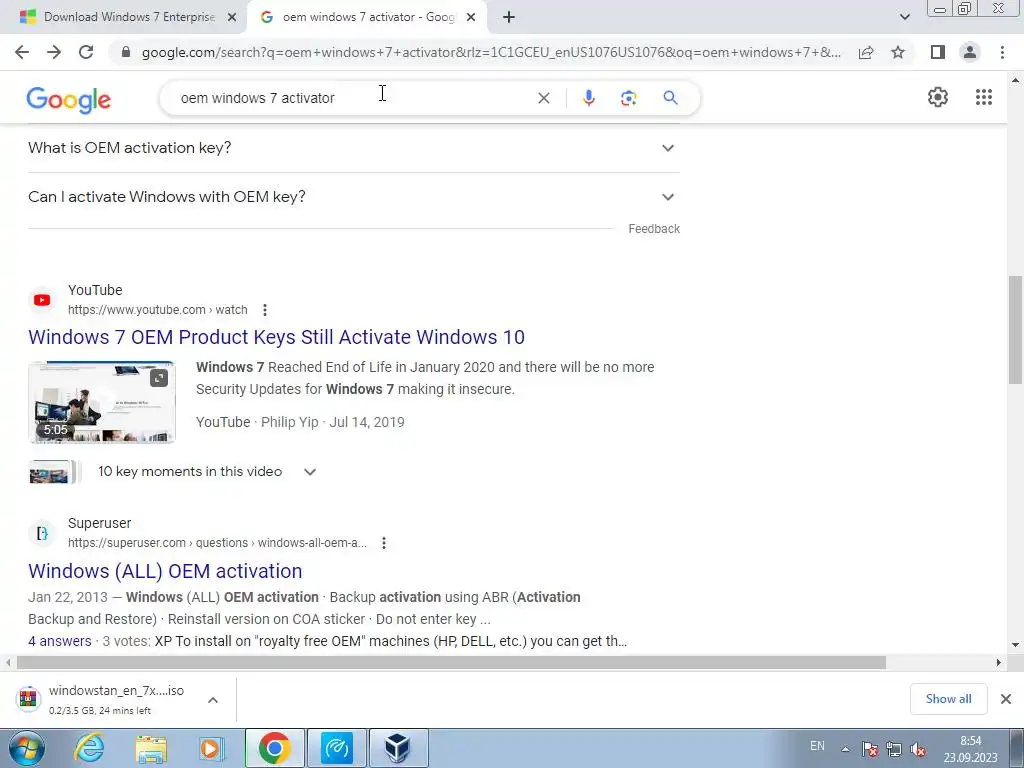Open the Google apps grid
This screenshot has height=768, width=1024.
click(984, 97)
